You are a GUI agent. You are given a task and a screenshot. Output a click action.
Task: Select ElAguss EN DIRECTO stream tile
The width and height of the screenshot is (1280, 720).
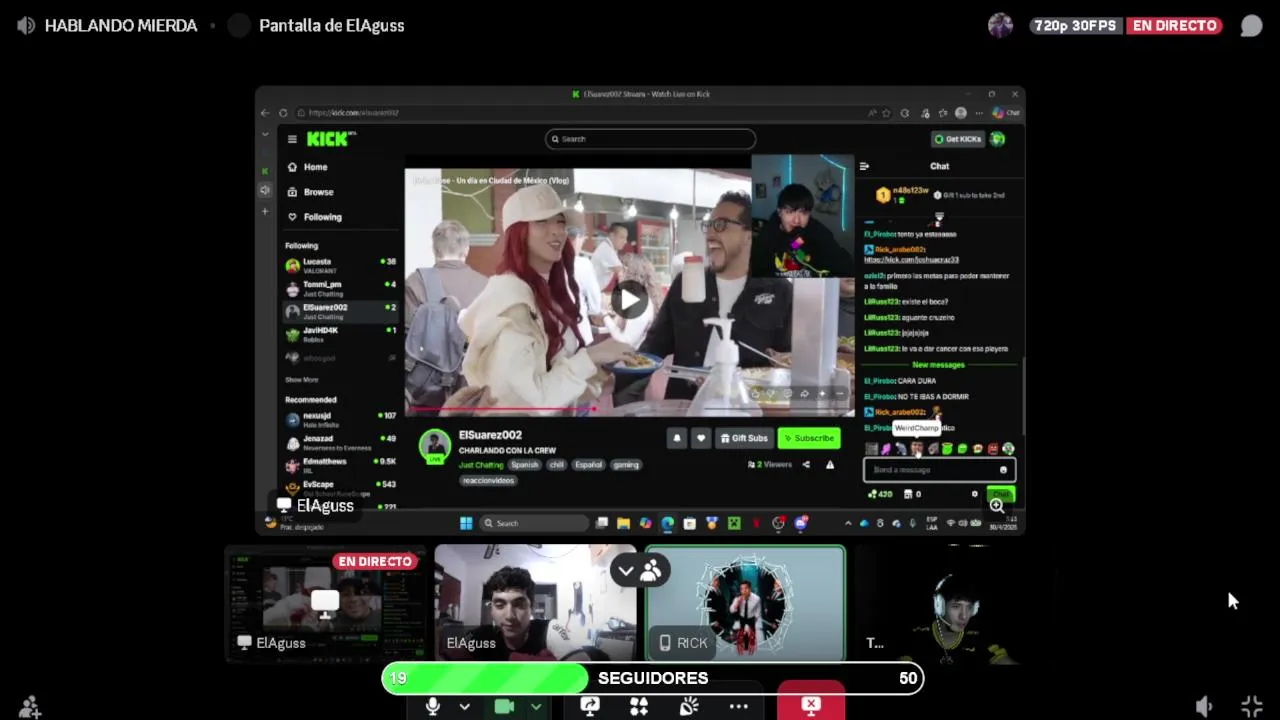coord(326,603)
